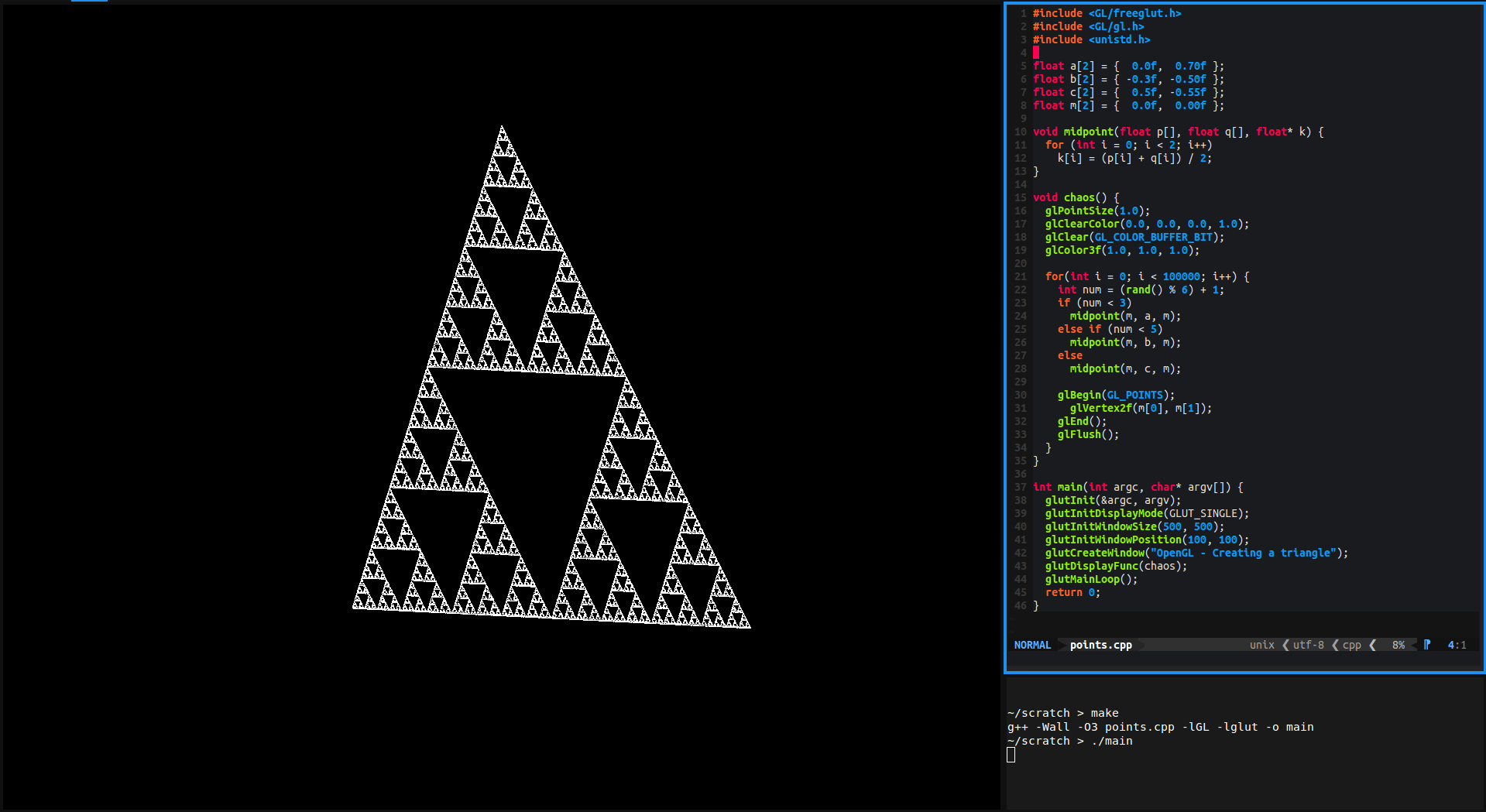
Task: Click the glClearColor call line
Action: (1147, 224)
